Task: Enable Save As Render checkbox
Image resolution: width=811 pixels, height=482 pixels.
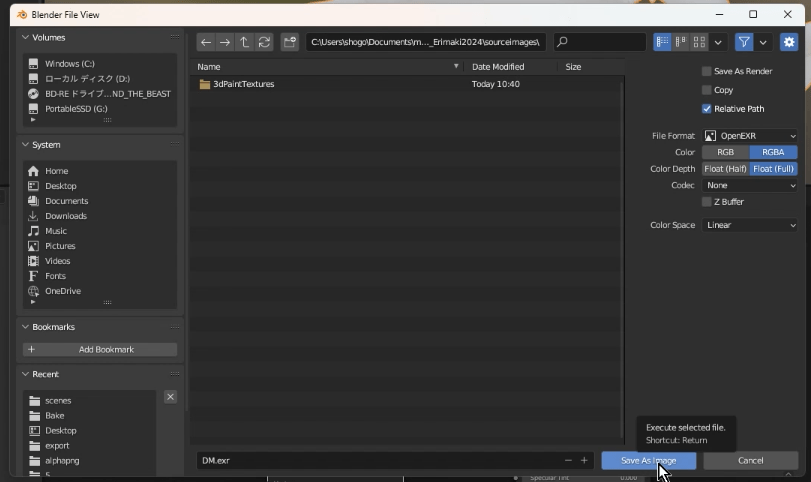Action: (x=707, y=72)
